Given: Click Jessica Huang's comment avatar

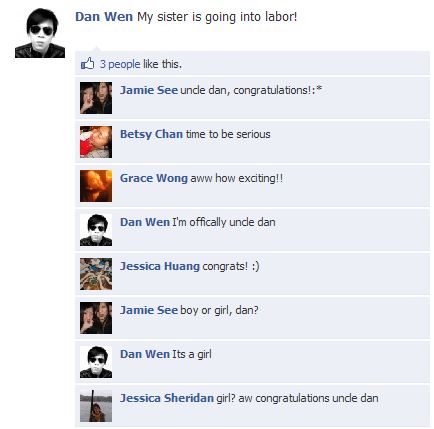Looking at the screenshot, I should click(x=96, y=274).
